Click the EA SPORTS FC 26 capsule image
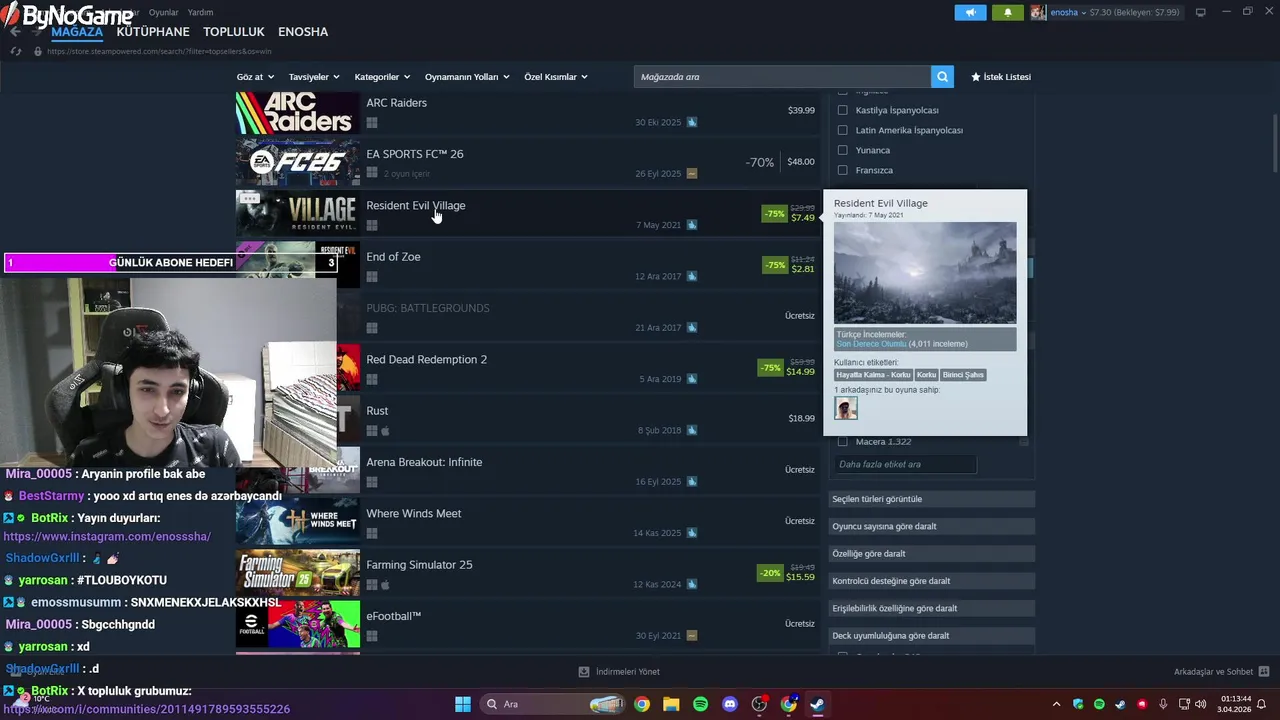 pos(297,163)
